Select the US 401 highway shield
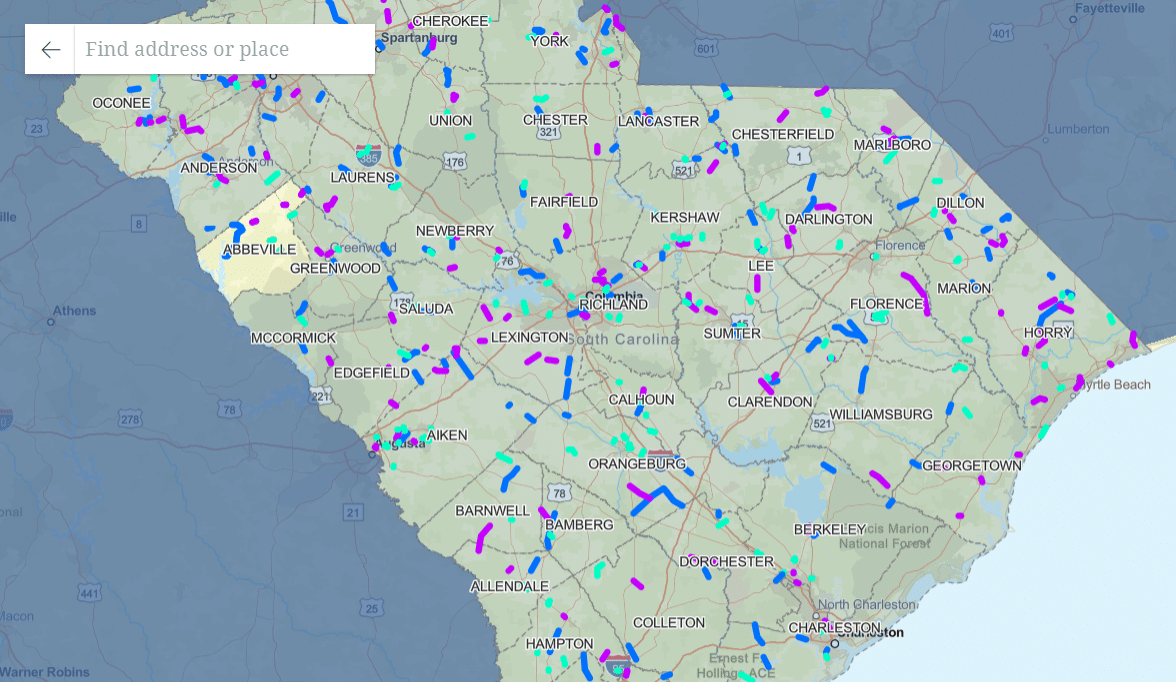 [1001, 33]
